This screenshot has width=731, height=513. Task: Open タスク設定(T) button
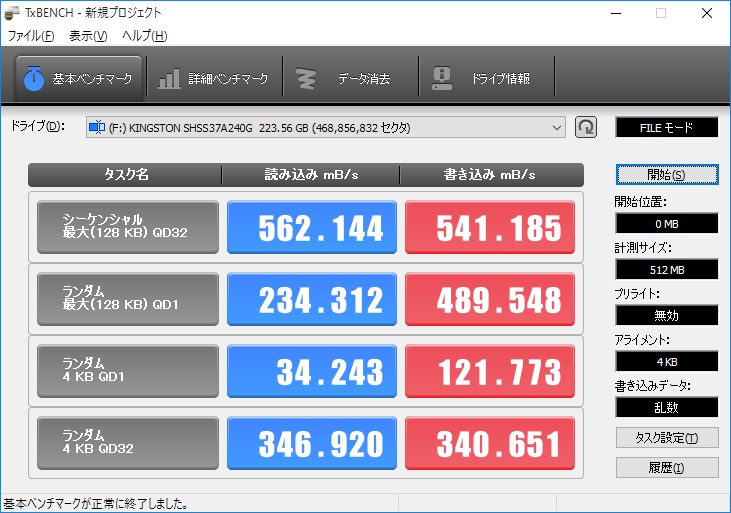click(x=667, y=438)
